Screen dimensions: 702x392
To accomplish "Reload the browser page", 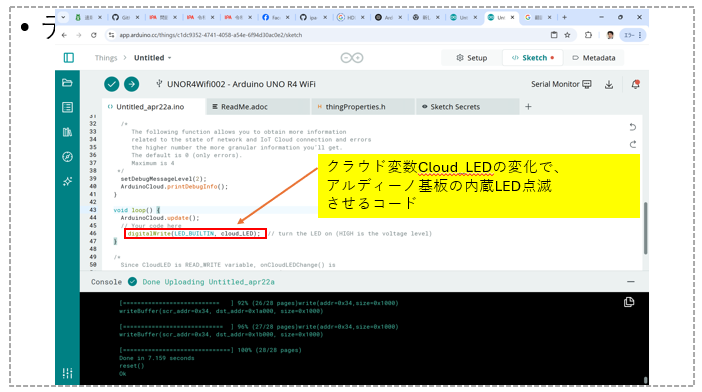I will coord(94,35).
